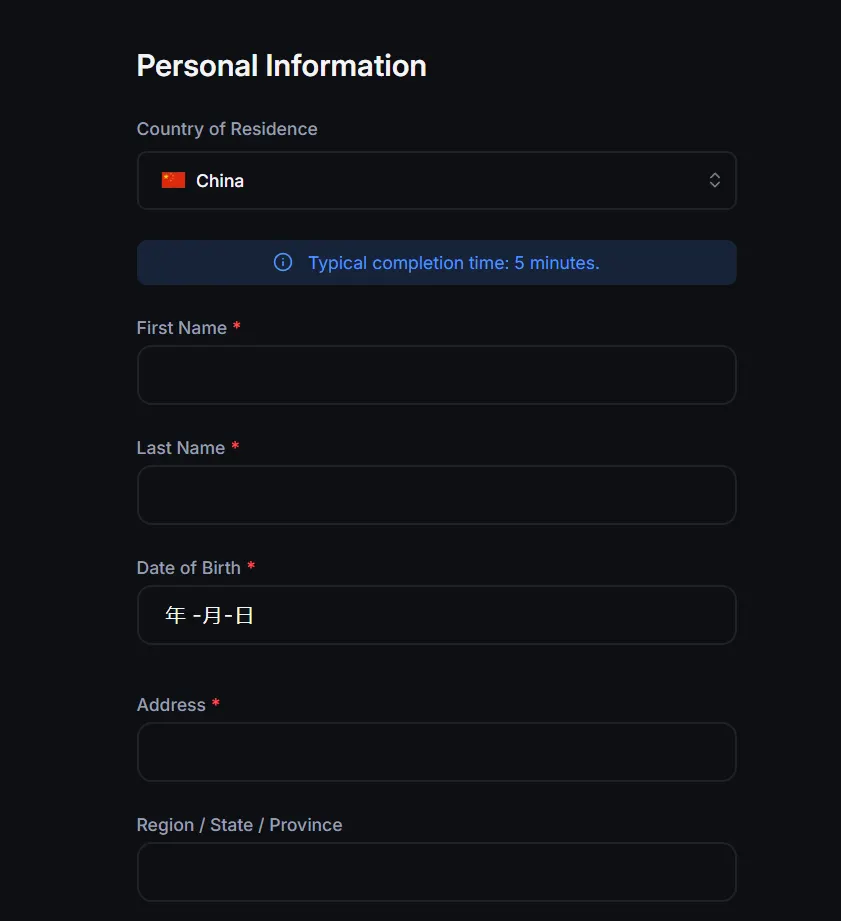Select the 年 (year) segment of the date

tap(176, 615)
